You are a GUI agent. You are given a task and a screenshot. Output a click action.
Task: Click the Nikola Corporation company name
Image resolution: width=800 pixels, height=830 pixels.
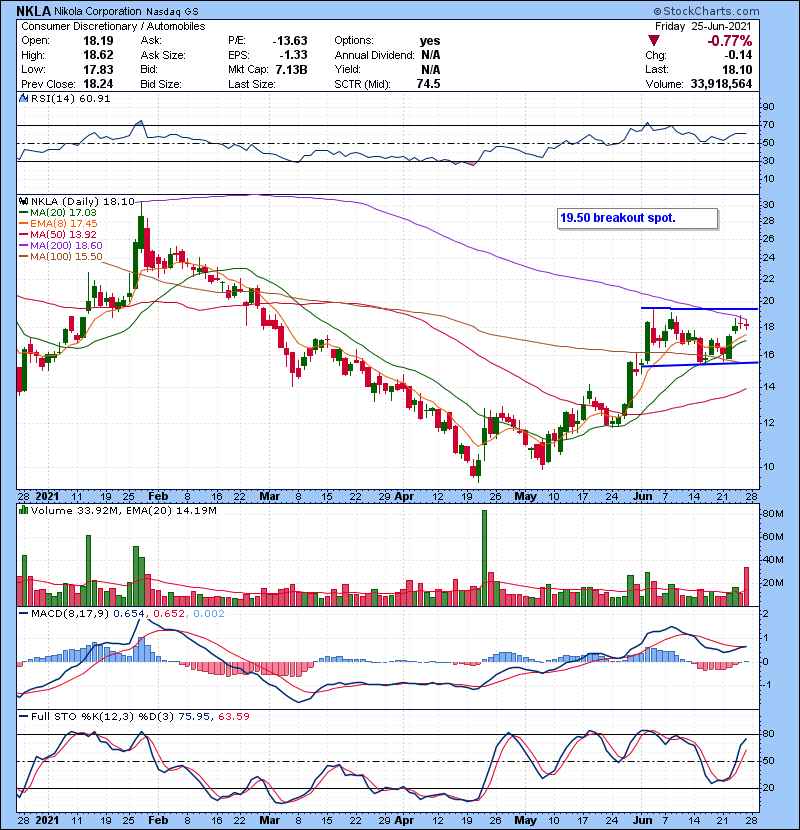(x=98, y=11)
